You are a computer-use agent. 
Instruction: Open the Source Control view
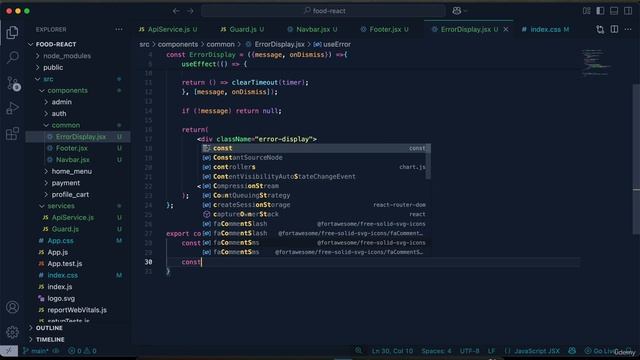click(x=13, y=83)
